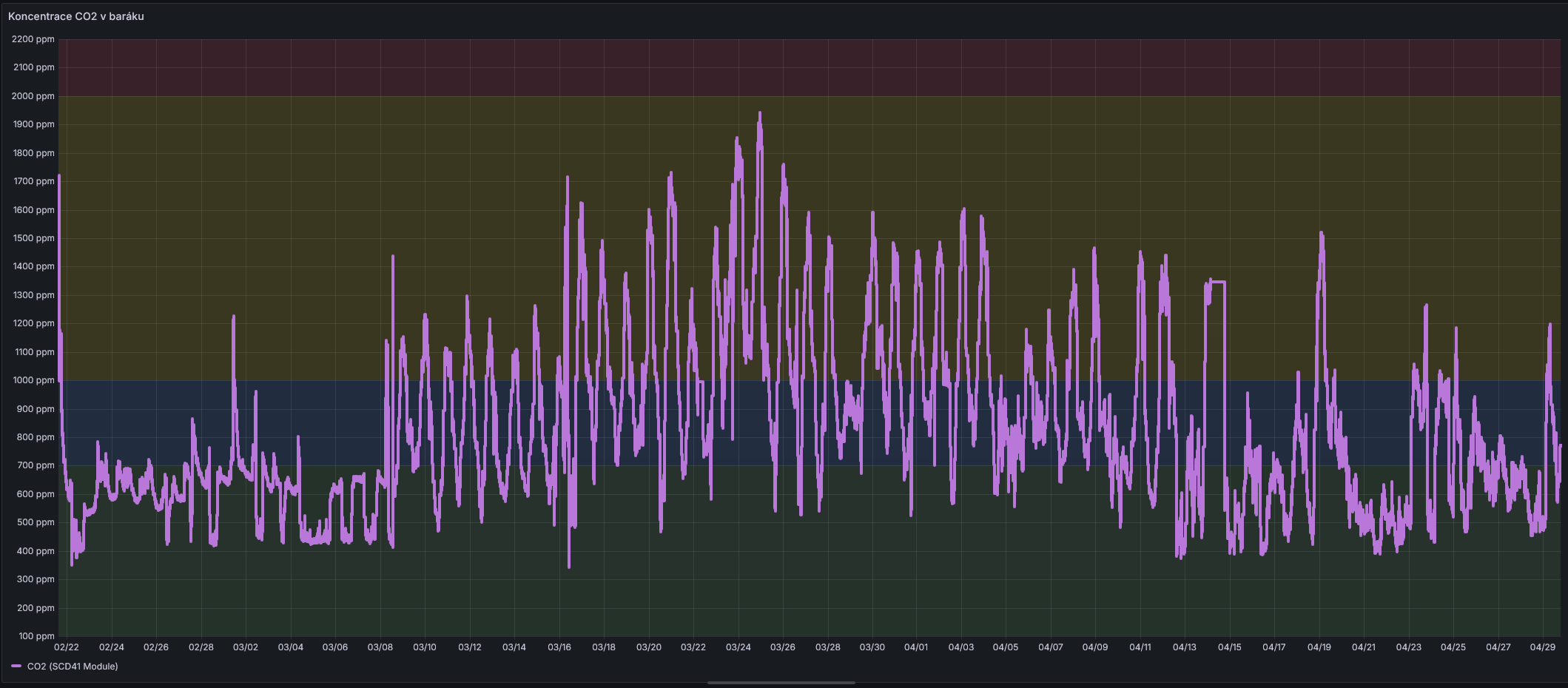Click the purple legend color swatch
This screenshot has width=1568, height=688.
point(16,667)
